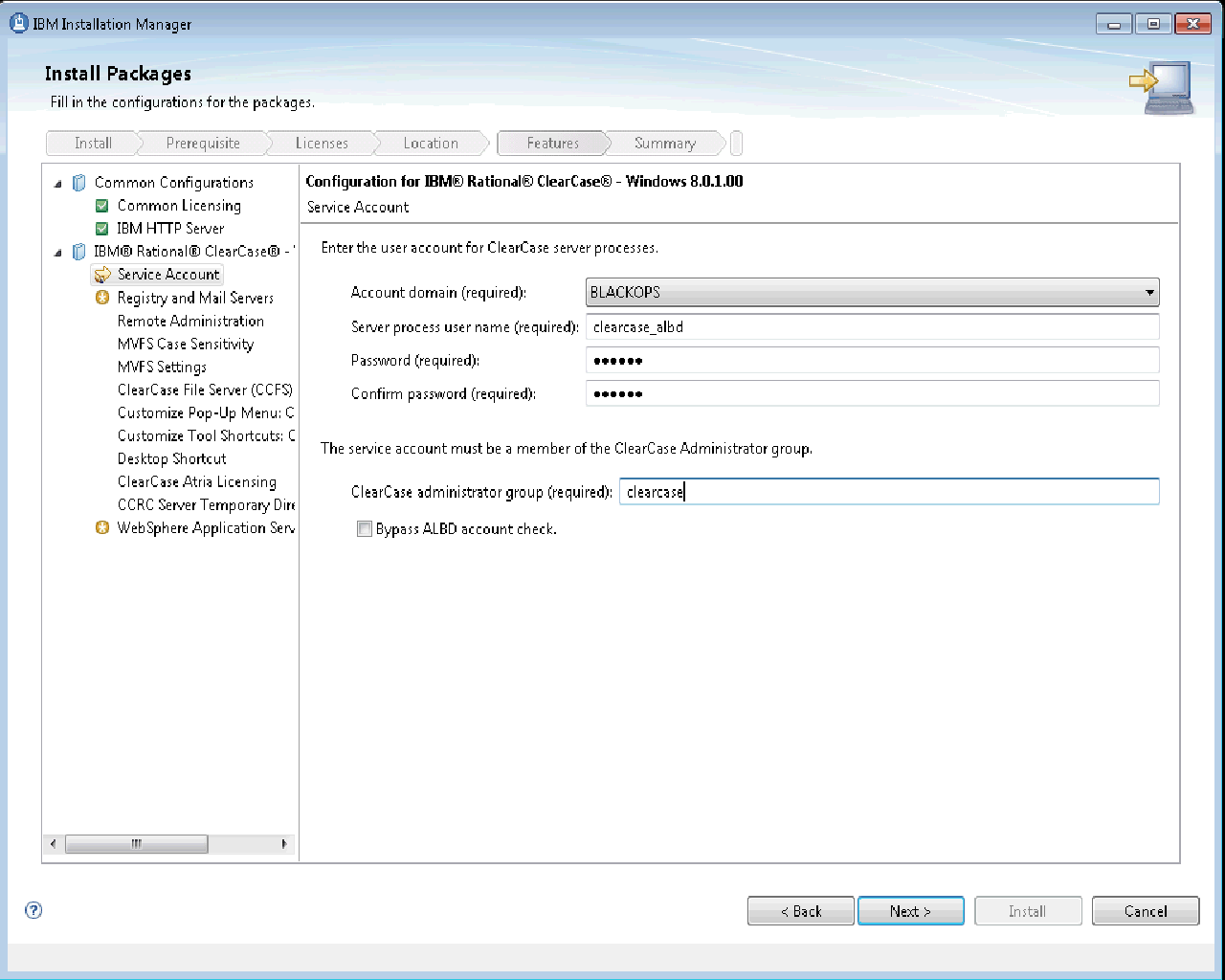The width and height of the screenshot is (1225, 980).
Task: Focus the Confirm password field
Action: 872,394
